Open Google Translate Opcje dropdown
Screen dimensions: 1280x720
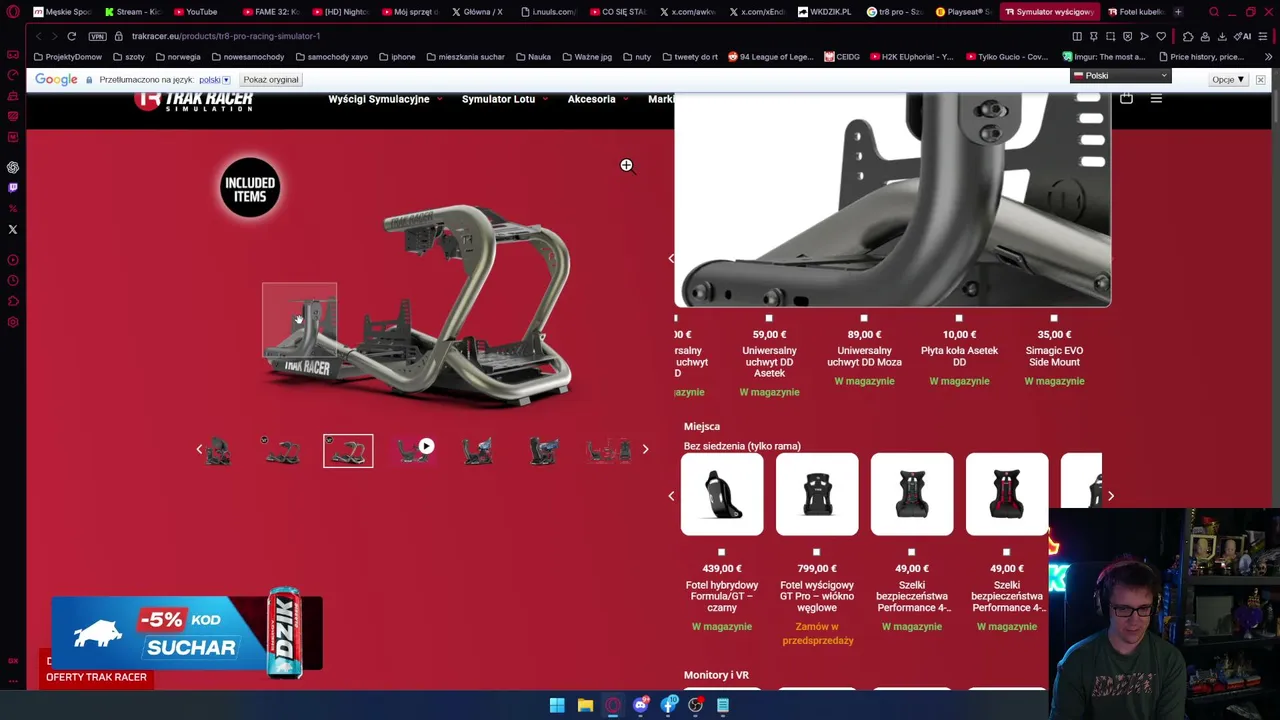click(1228, 80)
